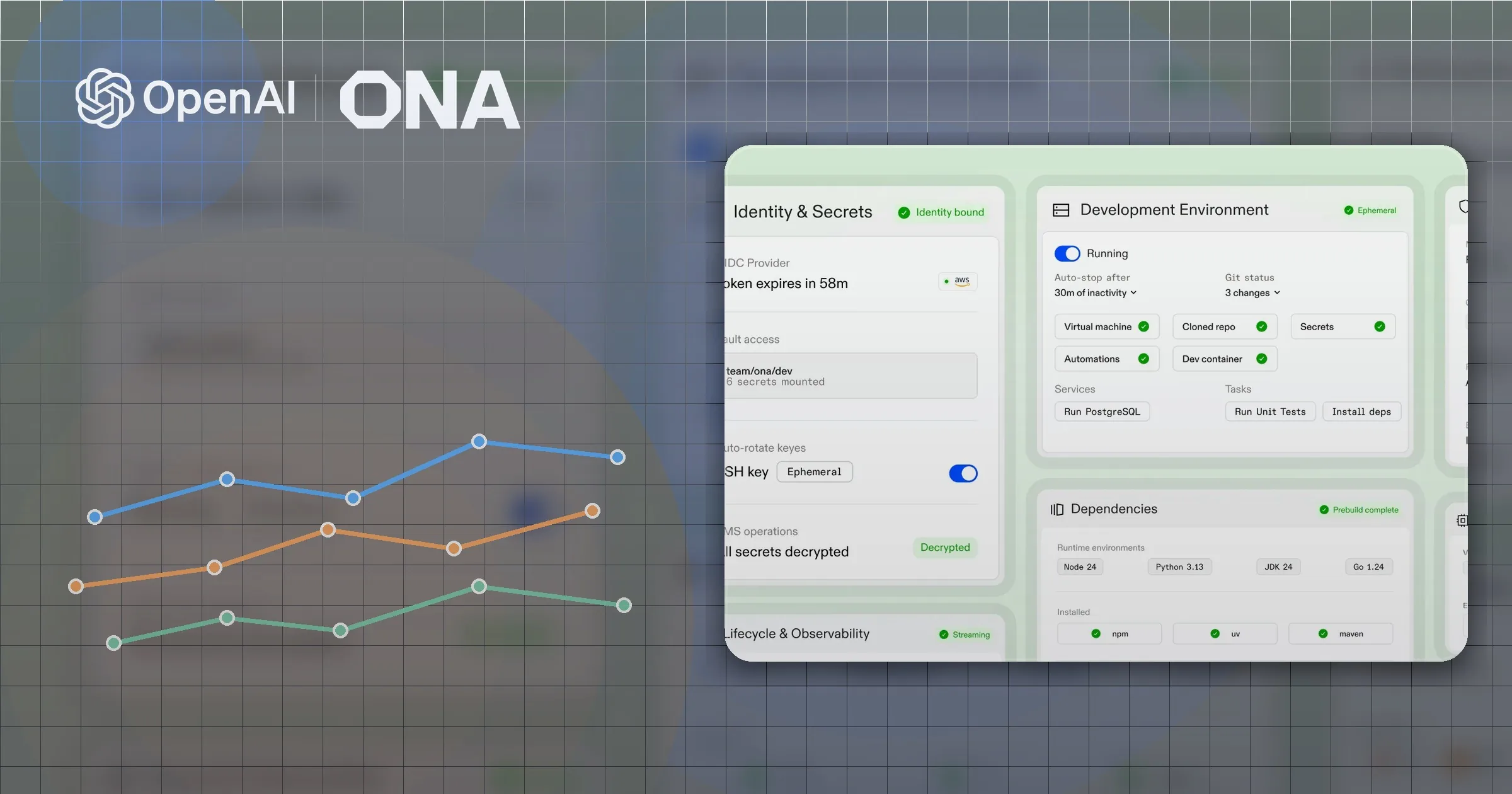Viewport: 1512px width, 794px height.
Task: Click the Virtual machine check mark
Action: [1143, 326]
